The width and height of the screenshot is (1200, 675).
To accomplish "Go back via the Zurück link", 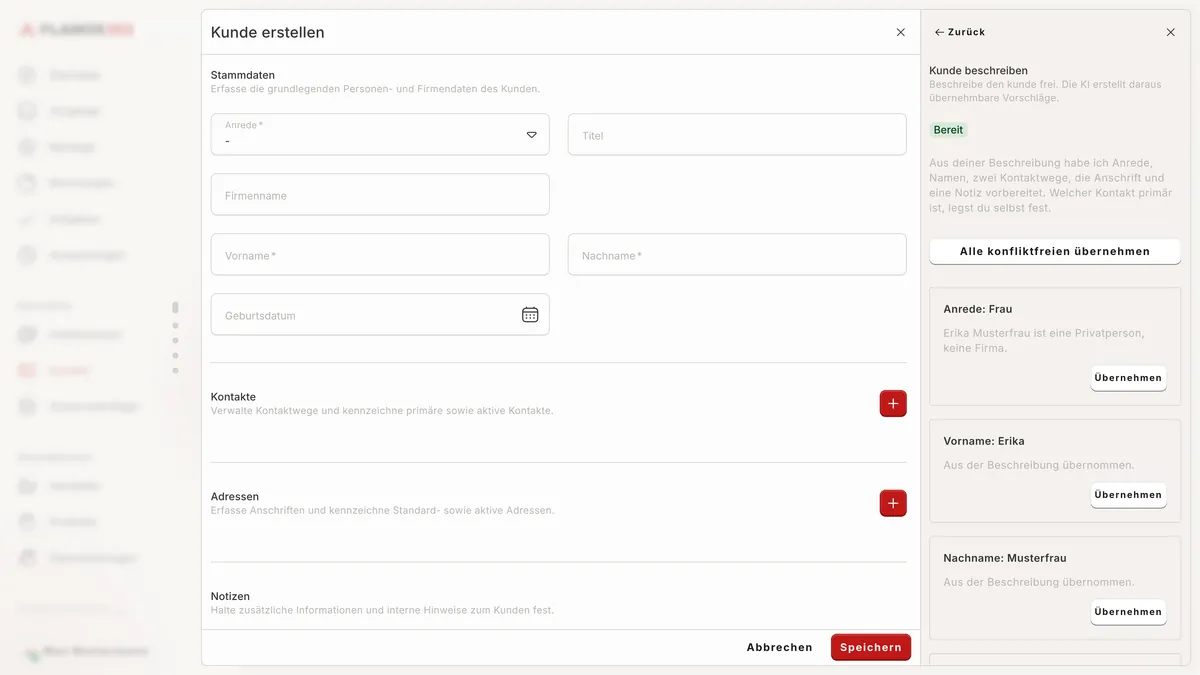I will (960, 32).
